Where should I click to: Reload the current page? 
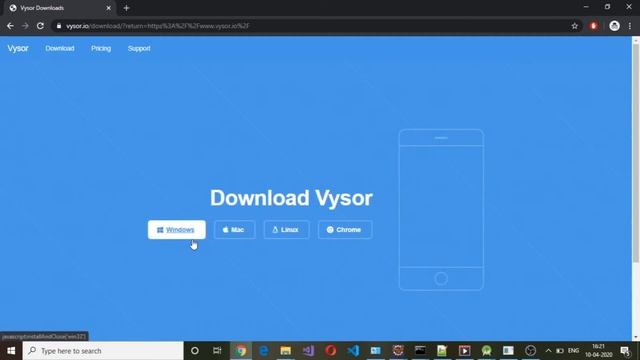40,26
